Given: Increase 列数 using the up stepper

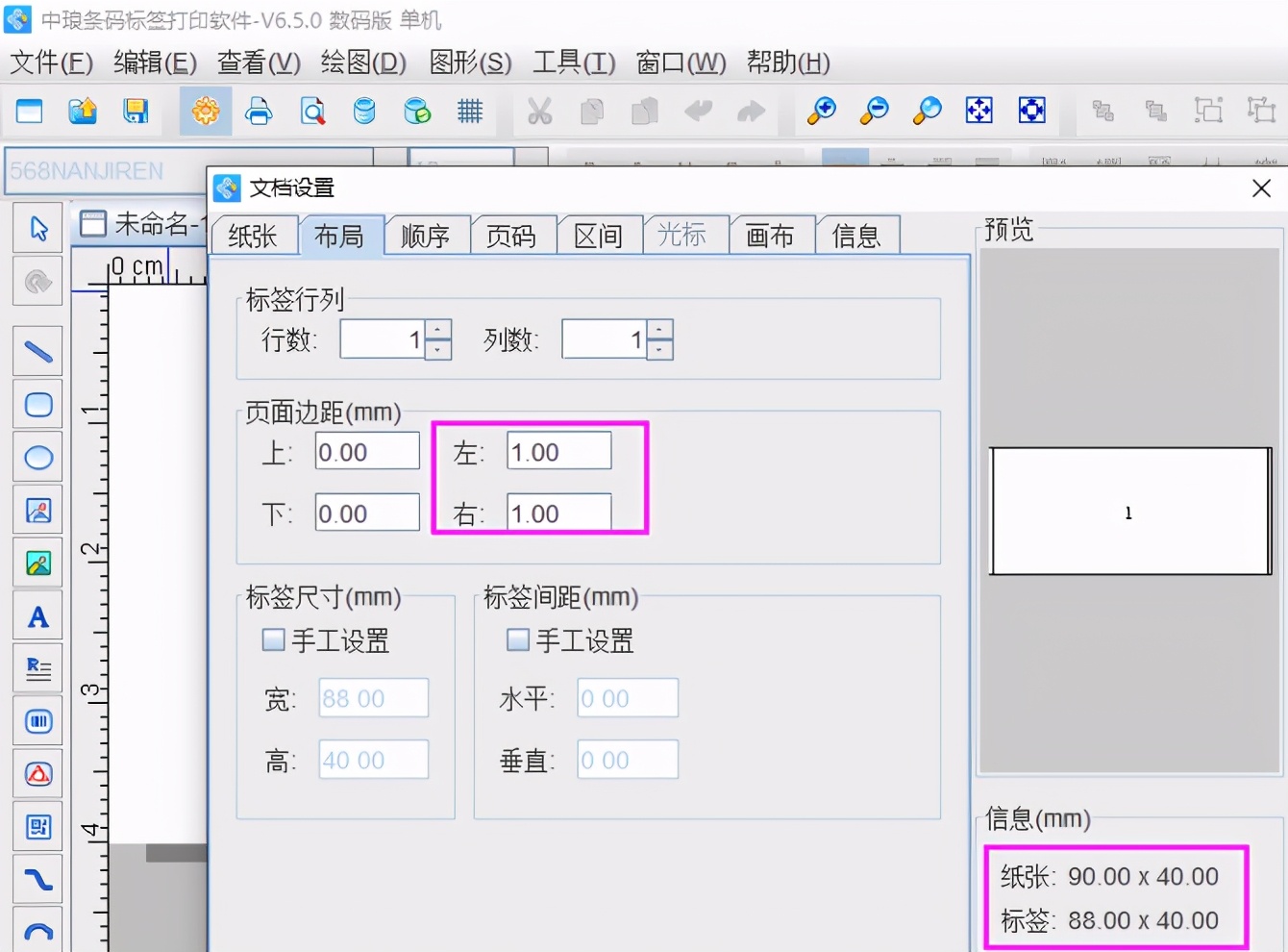Looking at the screenshot, I should pyautogui.click(x=659, y=329).
